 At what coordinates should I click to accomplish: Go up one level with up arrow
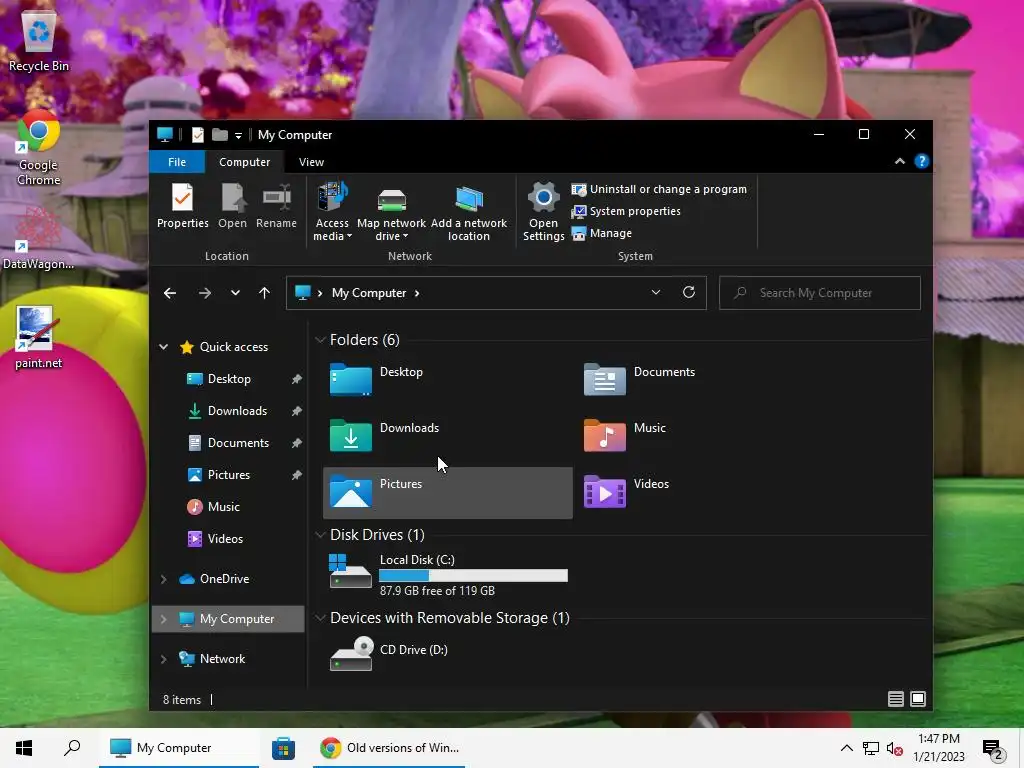coord(264,293)
